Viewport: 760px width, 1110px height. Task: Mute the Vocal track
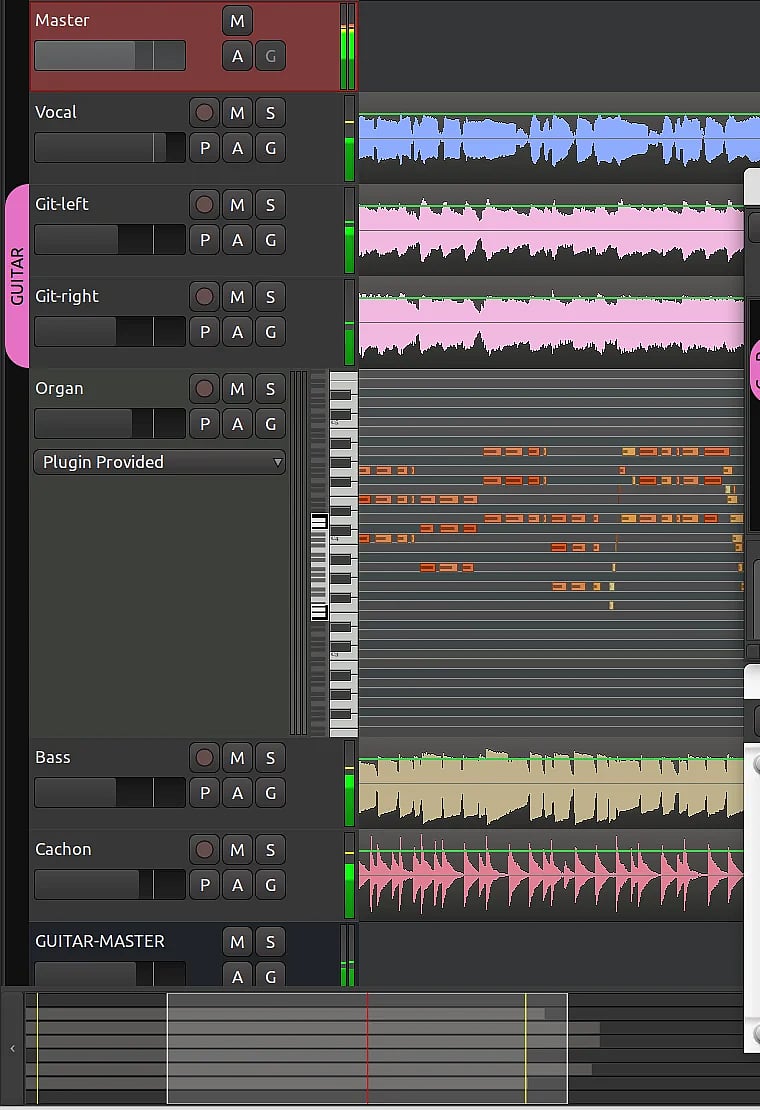[x=237, y=113]
